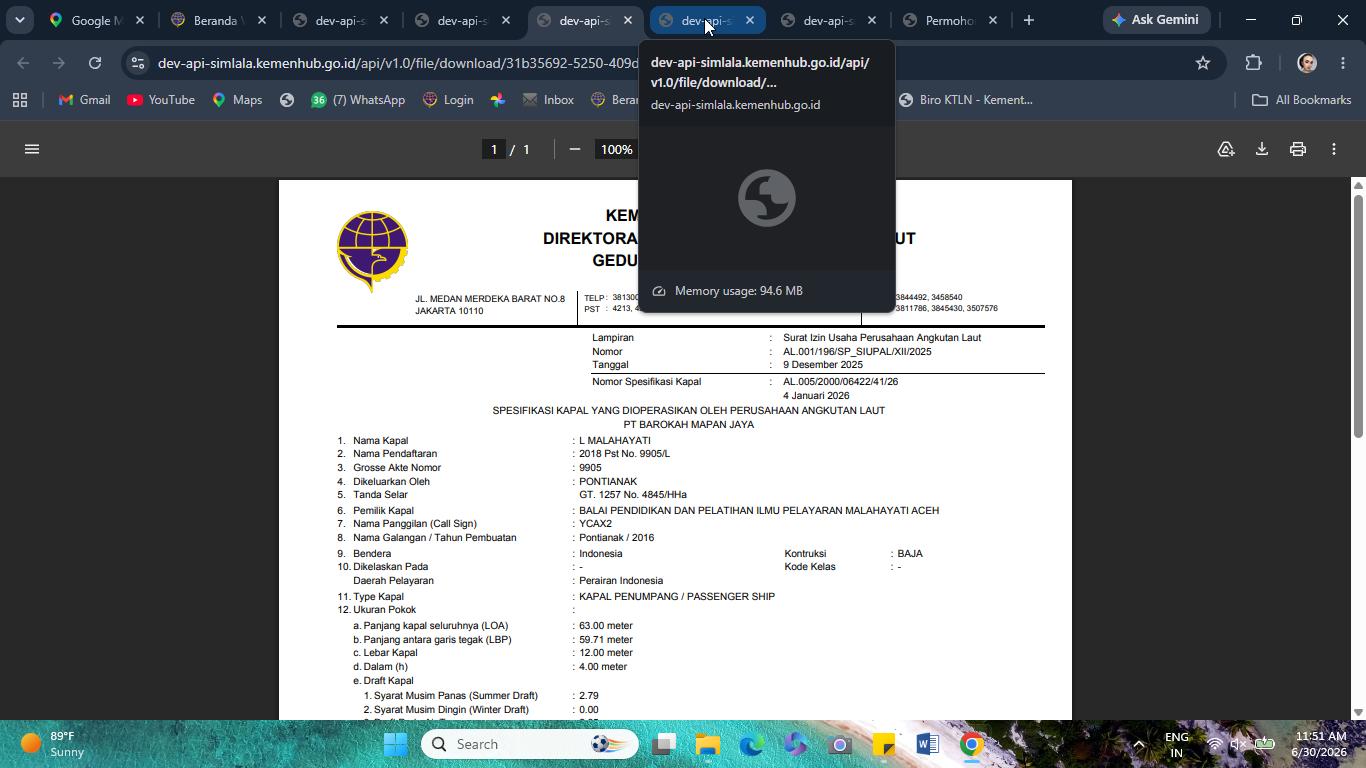Open the ENG IN language switcher
The width and height of the screenshot is (1366, 768).
(x=1177, y=744)
